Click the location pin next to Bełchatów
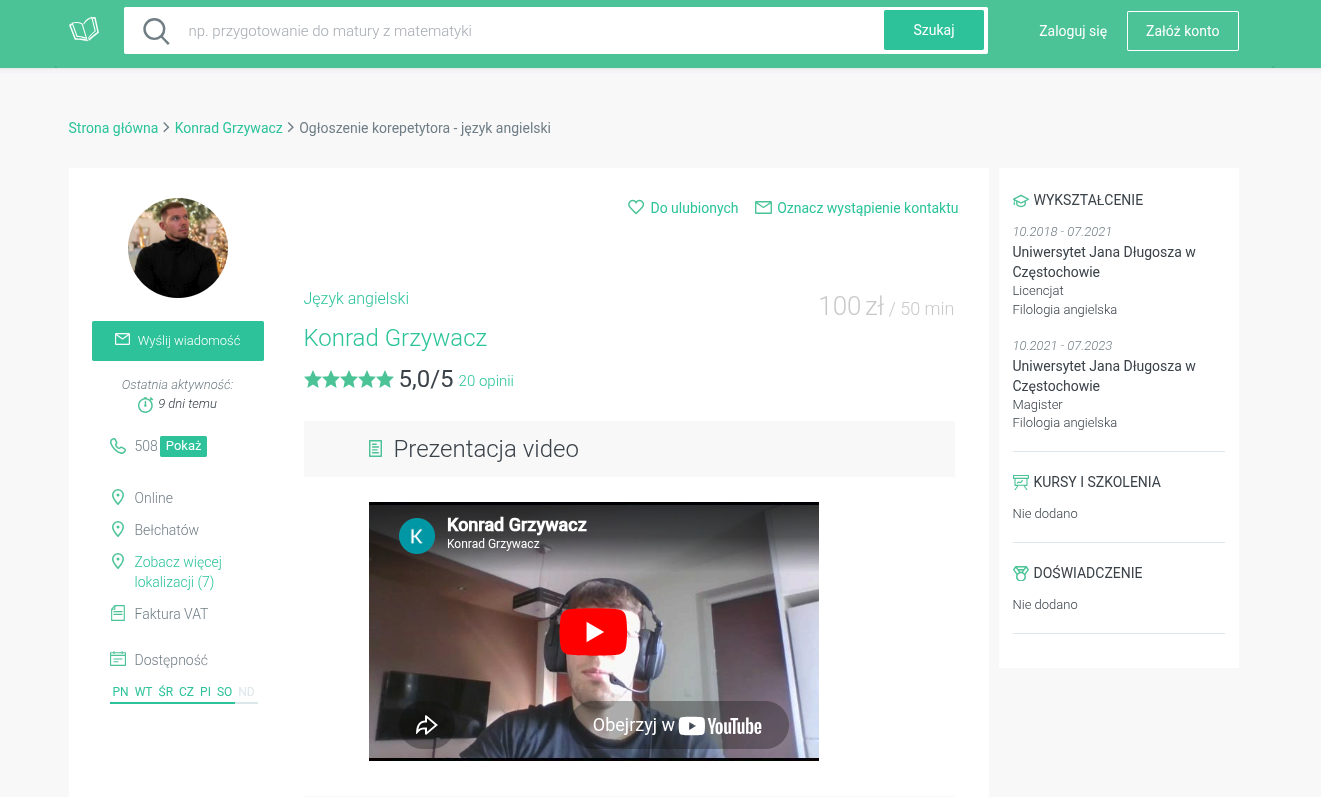The width and height of the screenshot is (1321, 797). 119,529
